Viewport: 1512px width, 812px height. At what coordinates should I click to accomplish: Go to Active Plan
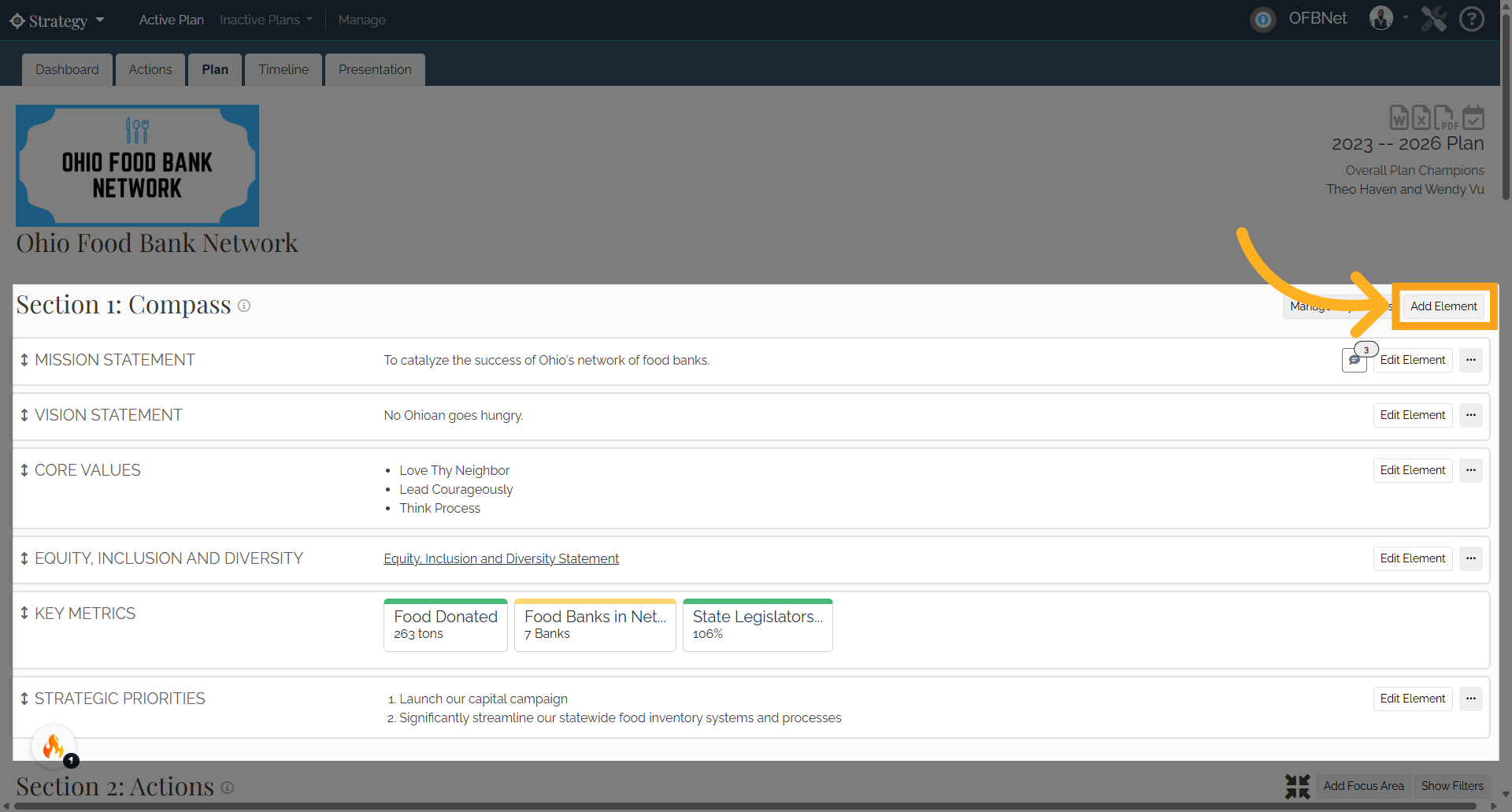pyautogui.click(x=171, y=20)
